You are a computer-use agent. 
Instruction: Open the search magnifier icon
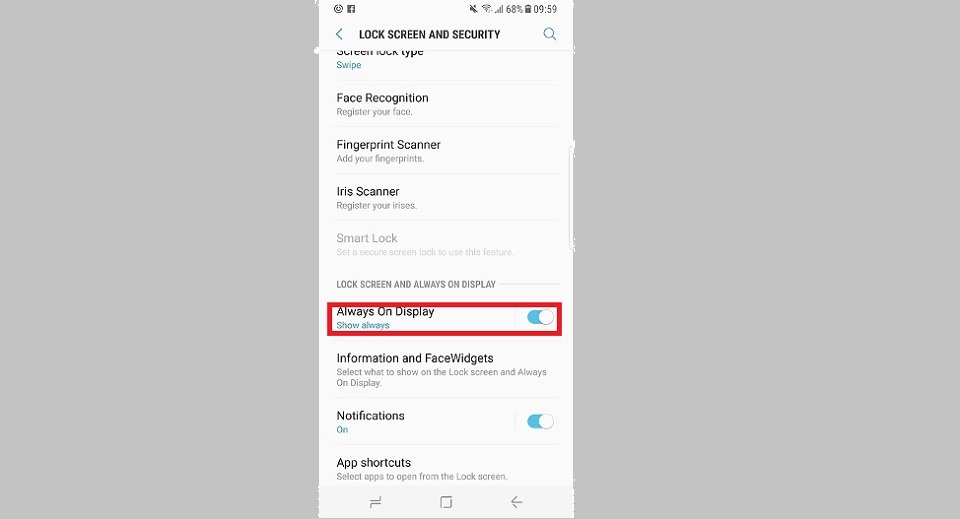click(550, 34)
